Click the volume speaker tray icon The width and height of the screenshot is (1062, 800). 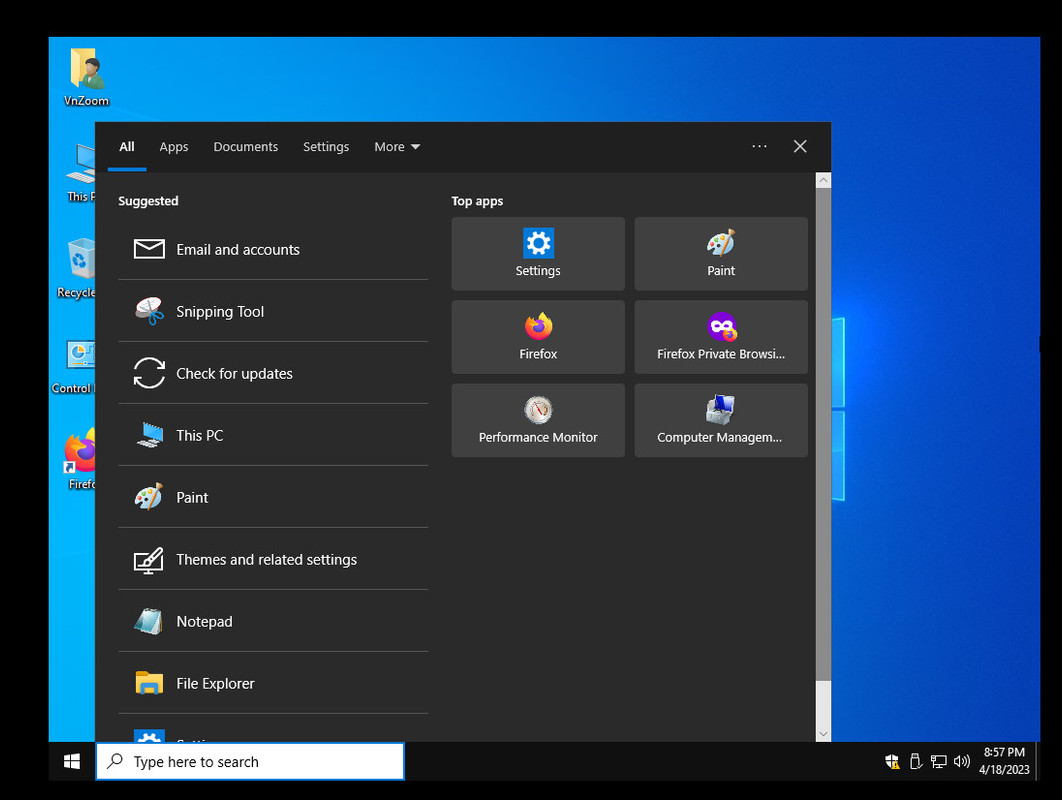(x=961, y=761)
